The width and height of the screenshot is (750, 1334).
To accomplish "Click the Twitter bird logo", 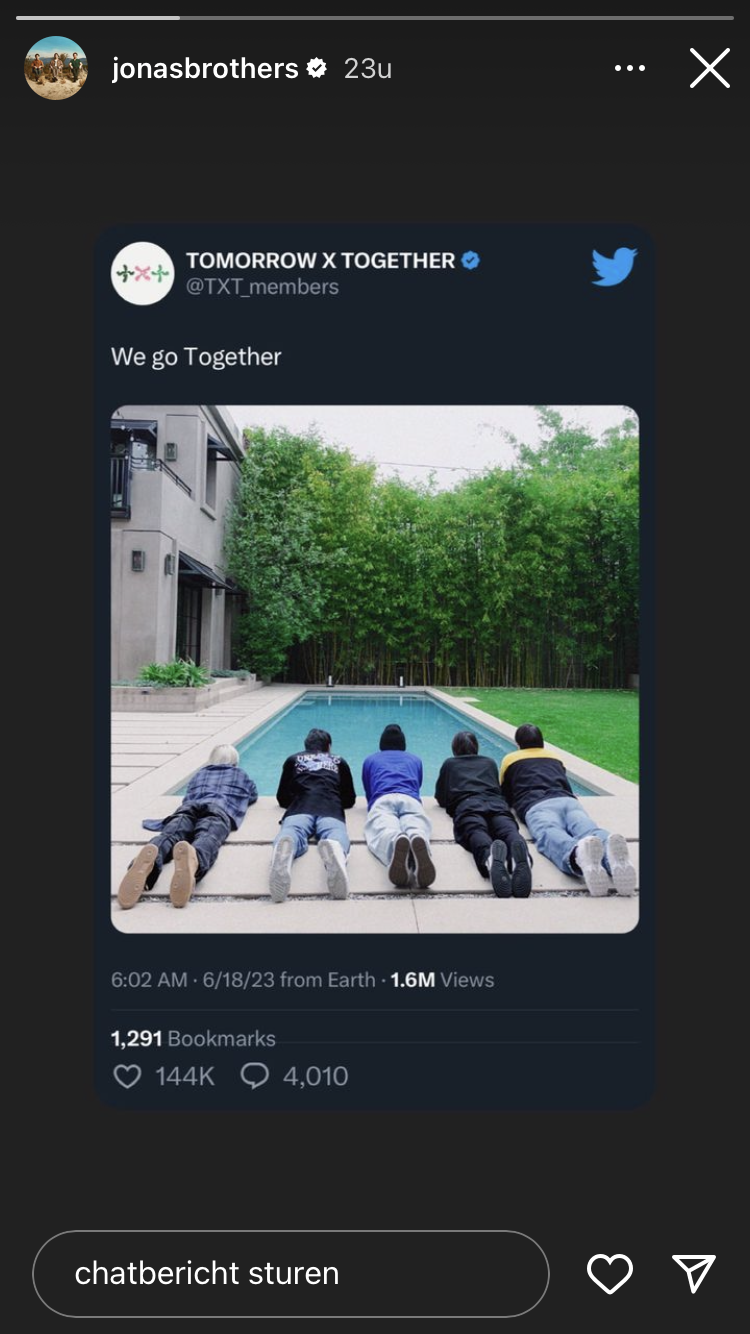I will click(x=614, y=267).
